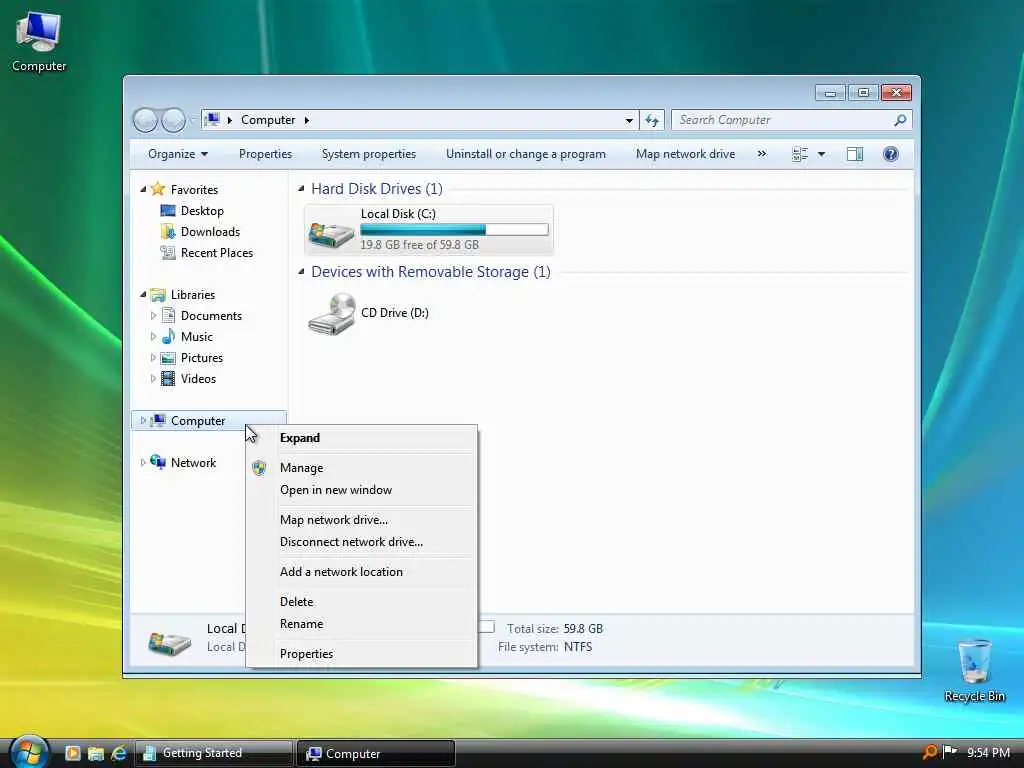Switch to Getting Started taskbar button
This screenshot has height=768, width=1024.
(214, 753)
